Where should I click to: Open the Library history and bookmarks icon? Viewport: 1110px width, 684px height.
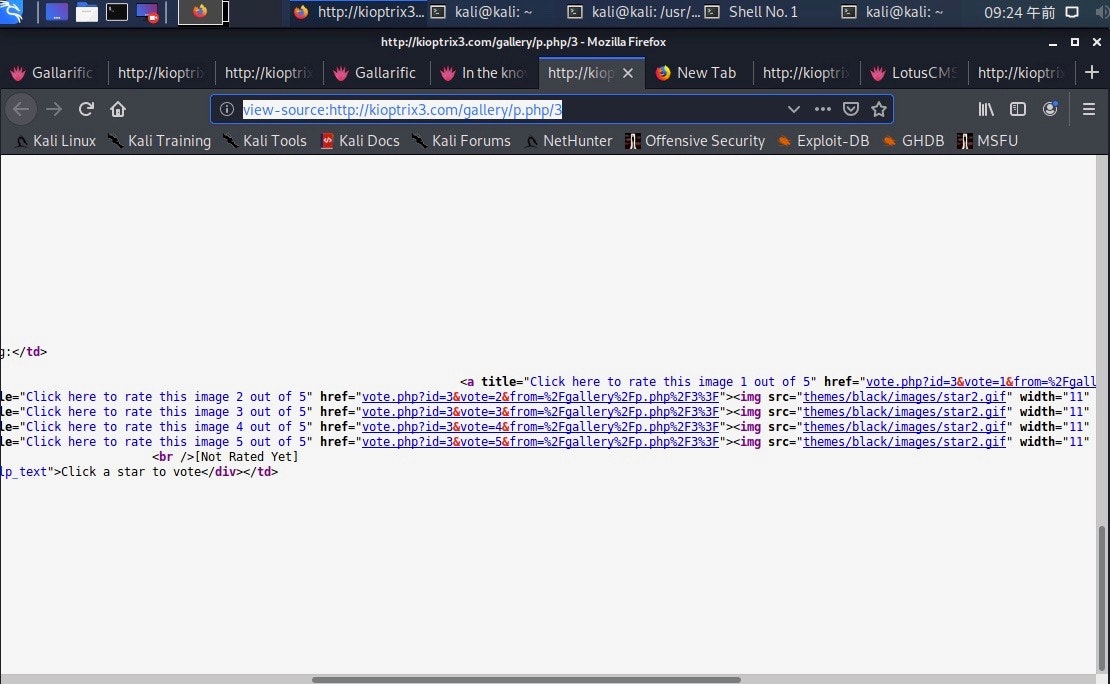click(x=986, y=109)
